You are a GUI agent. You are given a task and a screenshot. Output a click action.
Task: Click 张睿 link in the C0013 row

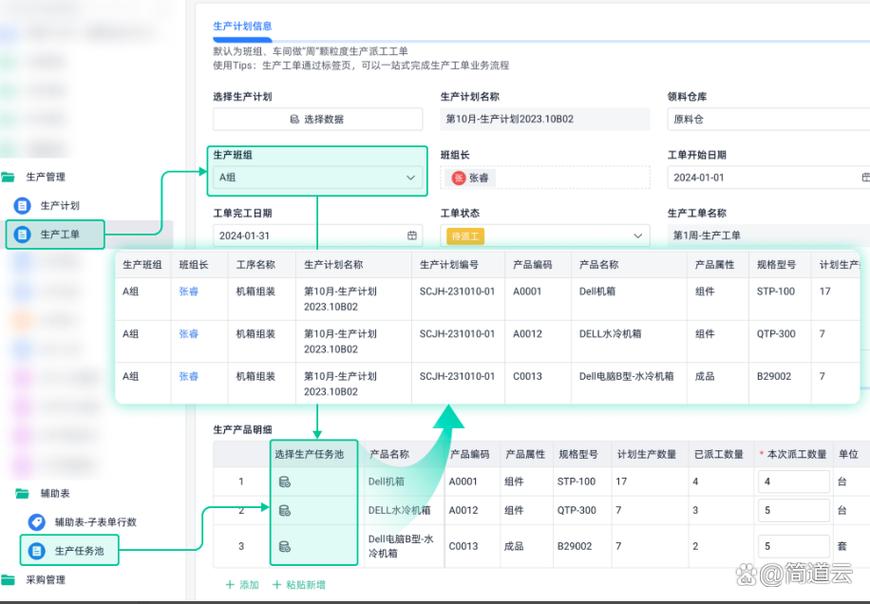pyautogui.click(x=189, y=376)
